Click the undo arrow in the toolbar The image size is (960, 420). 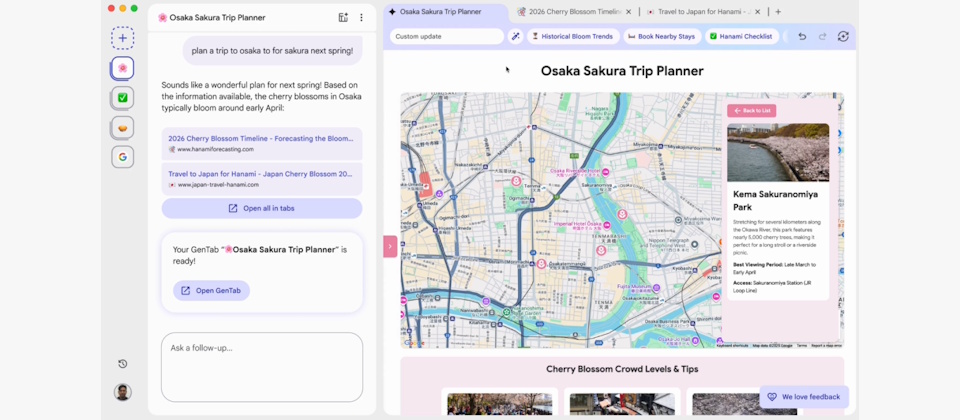pos(802,36)
